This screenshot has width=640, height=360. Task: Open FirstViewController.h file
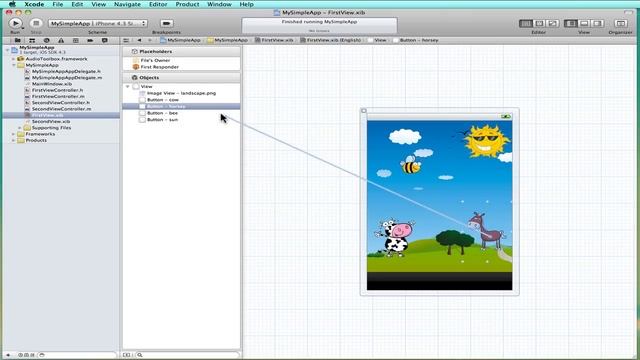coord(58,90)
